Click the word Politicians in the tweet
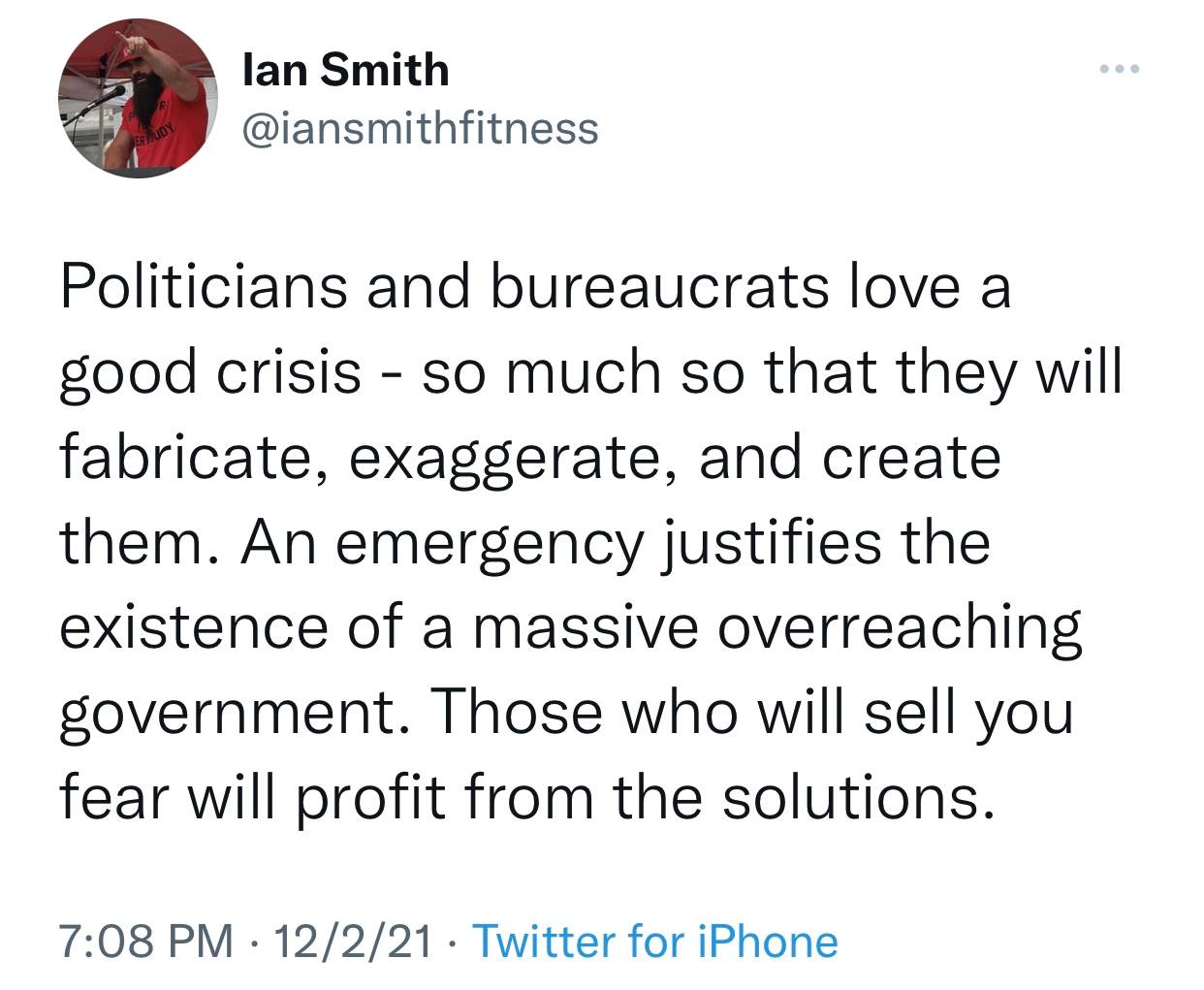 coord(203,288)
